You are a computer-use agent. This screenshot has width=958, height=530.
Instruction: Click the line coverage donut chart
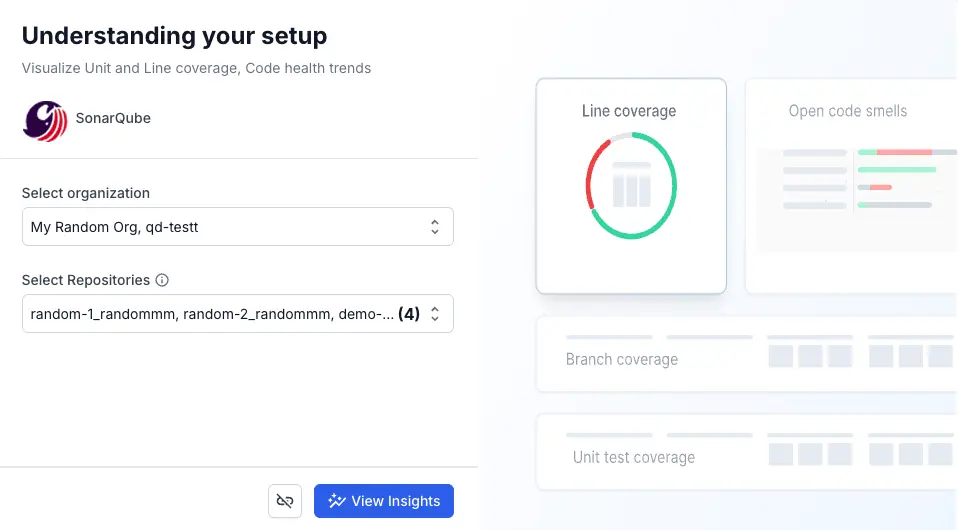point(631,186)
